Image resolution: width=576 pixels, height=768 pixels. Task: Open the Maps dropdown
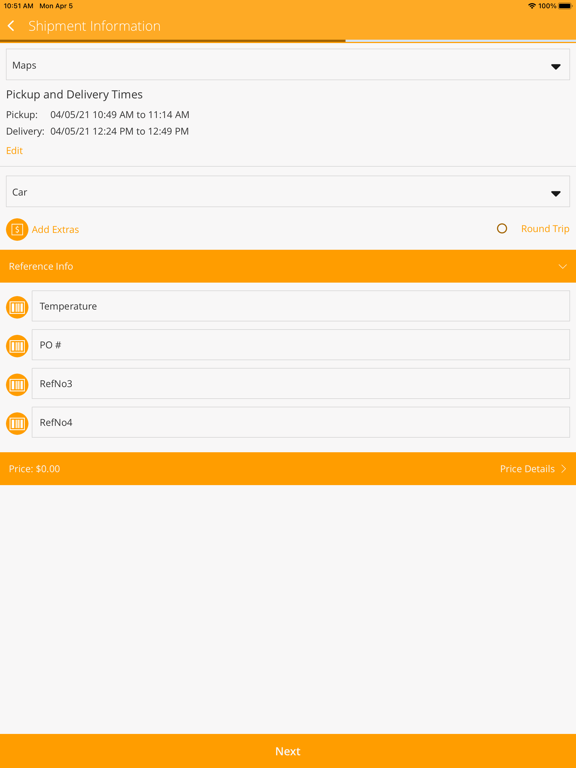288,65
